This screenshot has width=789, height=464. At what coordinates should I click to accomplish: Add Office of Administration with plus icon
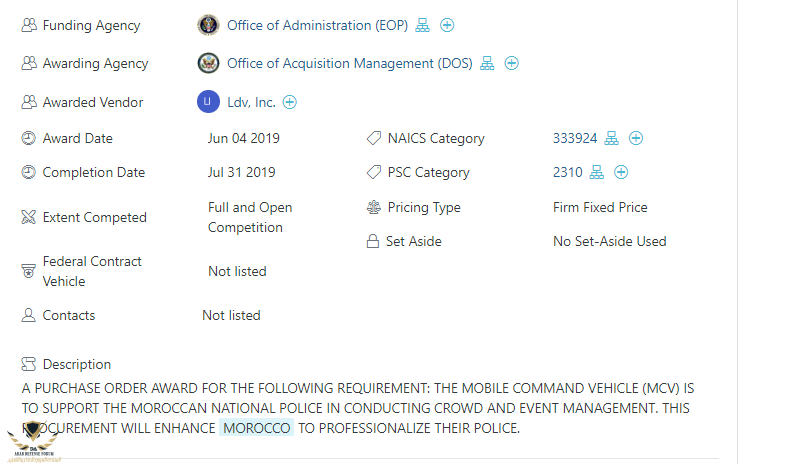click(447, 25)
